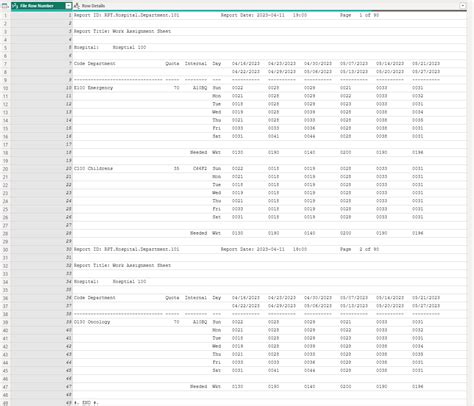474x406 pixels.
Task: Select the END marker cell in row 49
Action: [x=270, y=403]
